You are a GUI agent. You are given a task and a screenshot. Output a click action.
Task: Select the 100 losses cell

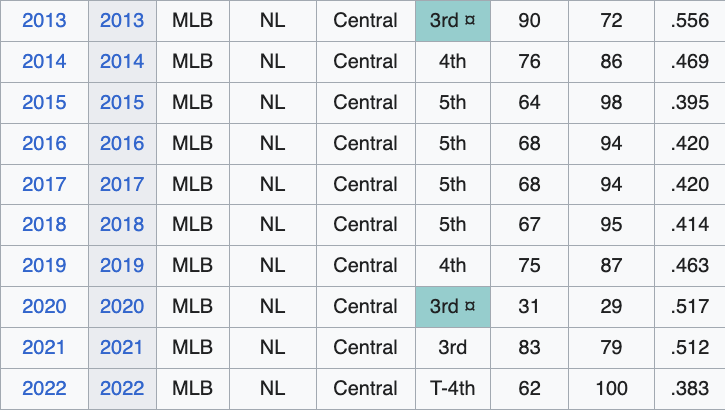click(611, 388)
